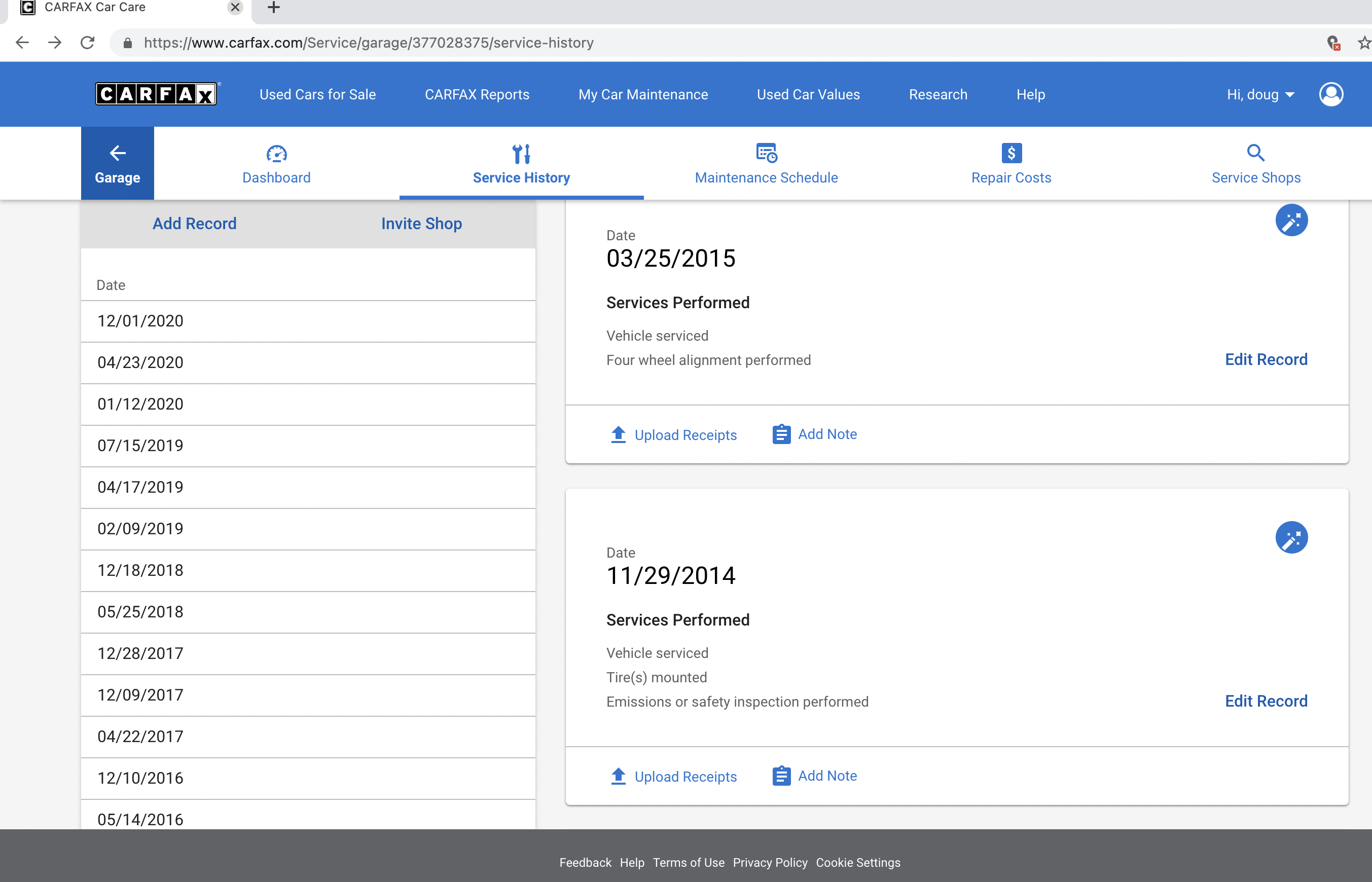Open Used Cars for Sale menu
This screenshot has width=1372, height=882.
(x=317, y=94)
